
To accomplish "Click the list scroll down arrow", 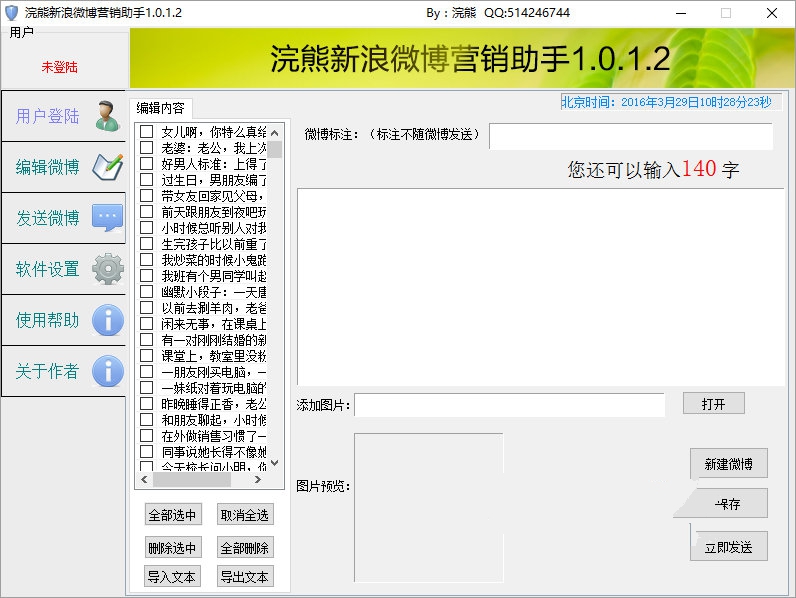I will 275,463.
